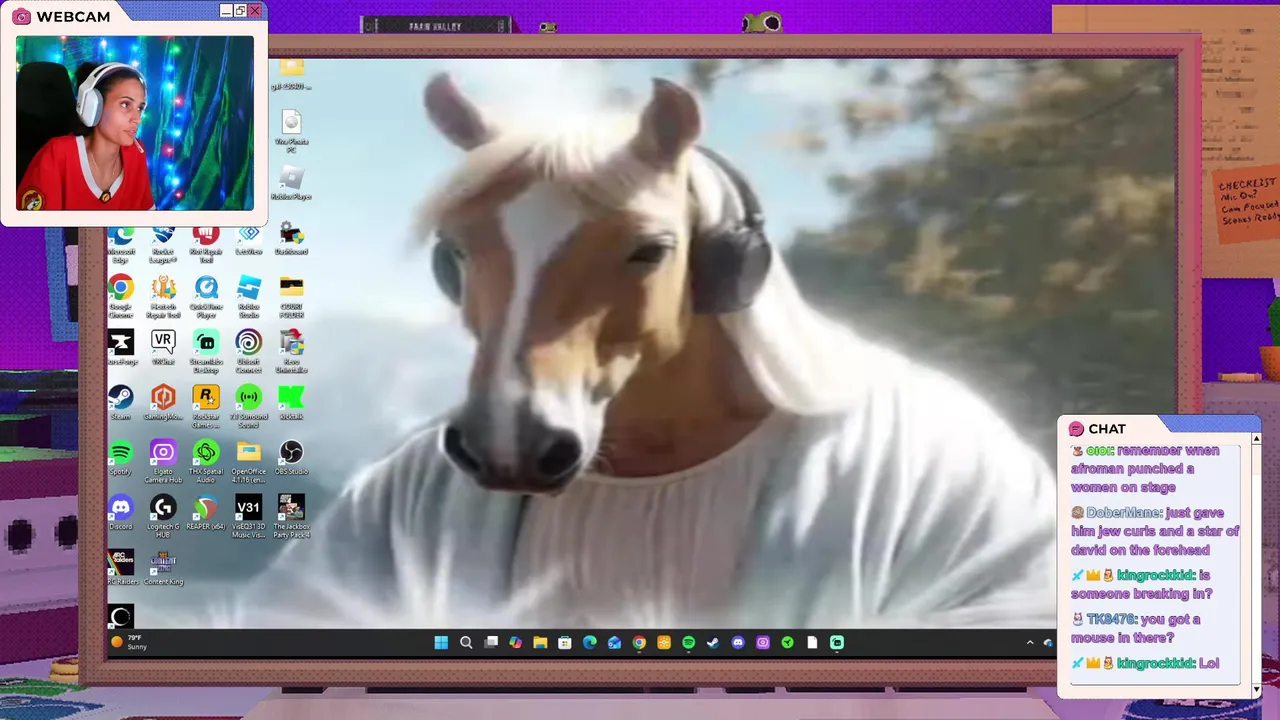Open Task View on the taskbar
The height and width of the screenshot is (720, 1280).
coord(491,643)
